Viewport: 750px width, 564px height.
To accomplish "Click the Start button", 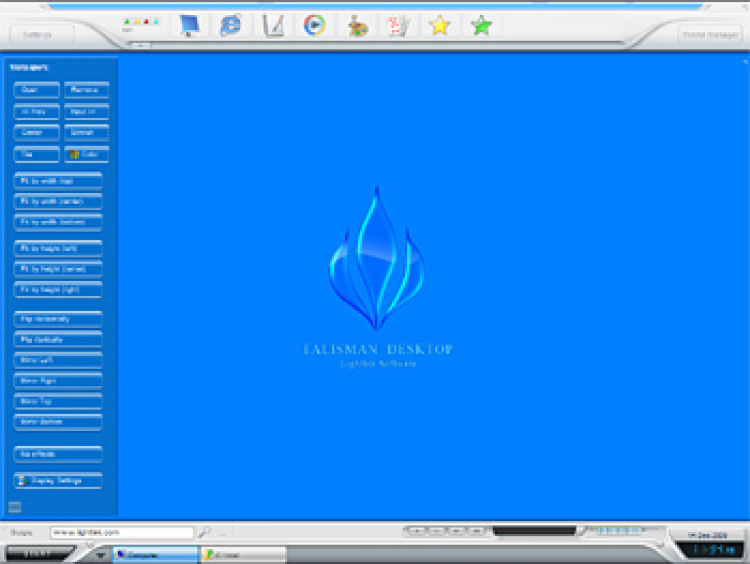I will [37, 554].
